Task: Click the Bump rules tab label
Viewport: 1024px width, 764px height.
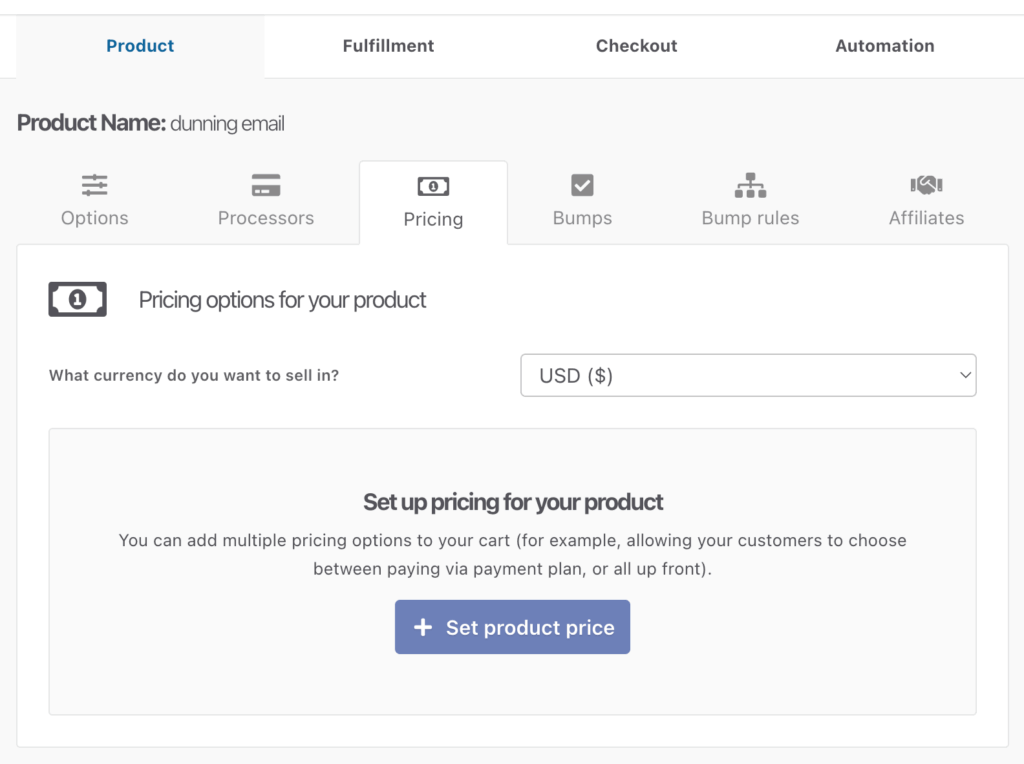Action: [750, 218]
